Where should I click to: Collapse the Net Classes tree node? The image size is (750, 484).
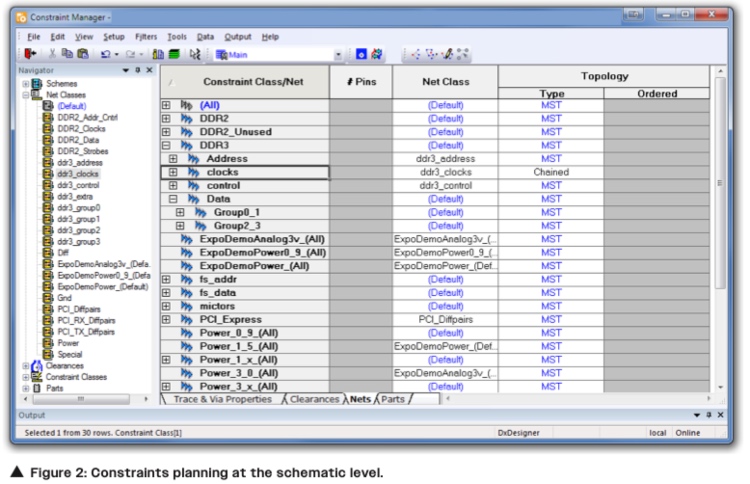tap(25, 95)
